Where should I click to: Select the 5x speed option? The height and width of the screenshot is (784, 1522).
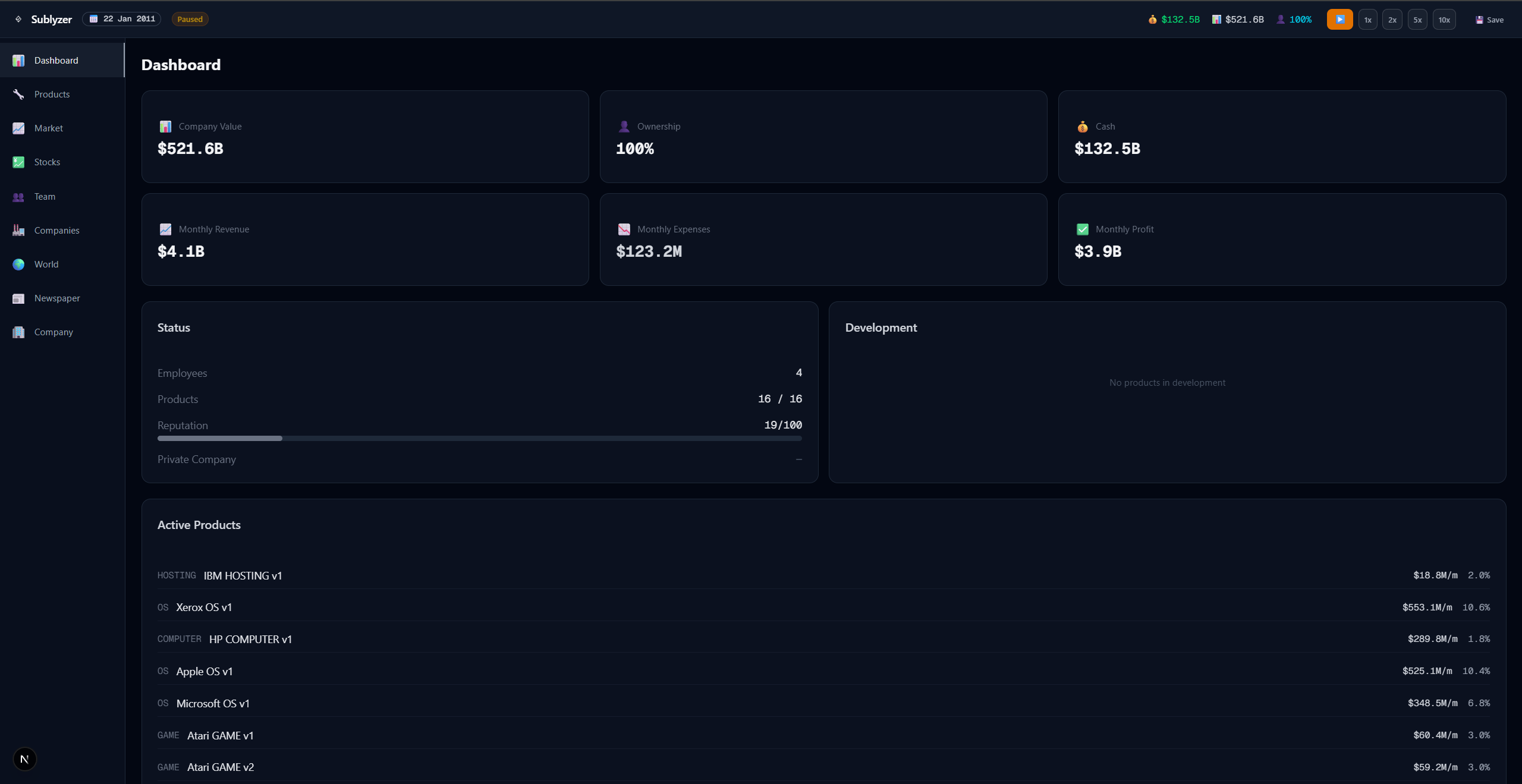(x=1417, y=20)
